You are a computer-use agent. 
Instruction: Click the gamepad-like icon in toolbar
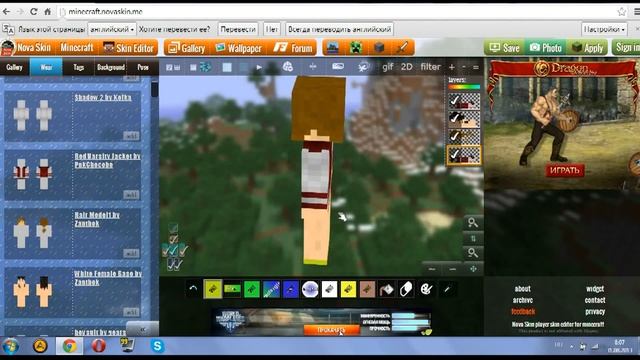[338, 67]
